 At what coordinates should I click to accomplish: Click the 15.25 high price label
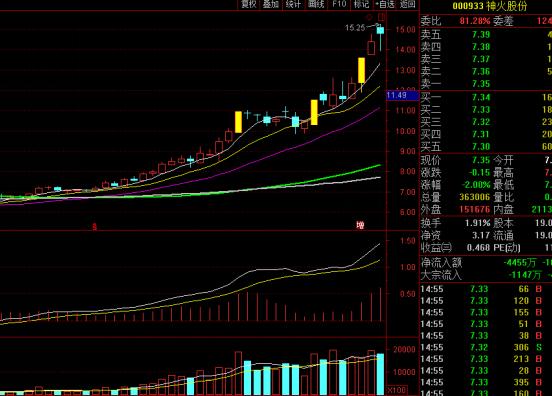(355, 28)
